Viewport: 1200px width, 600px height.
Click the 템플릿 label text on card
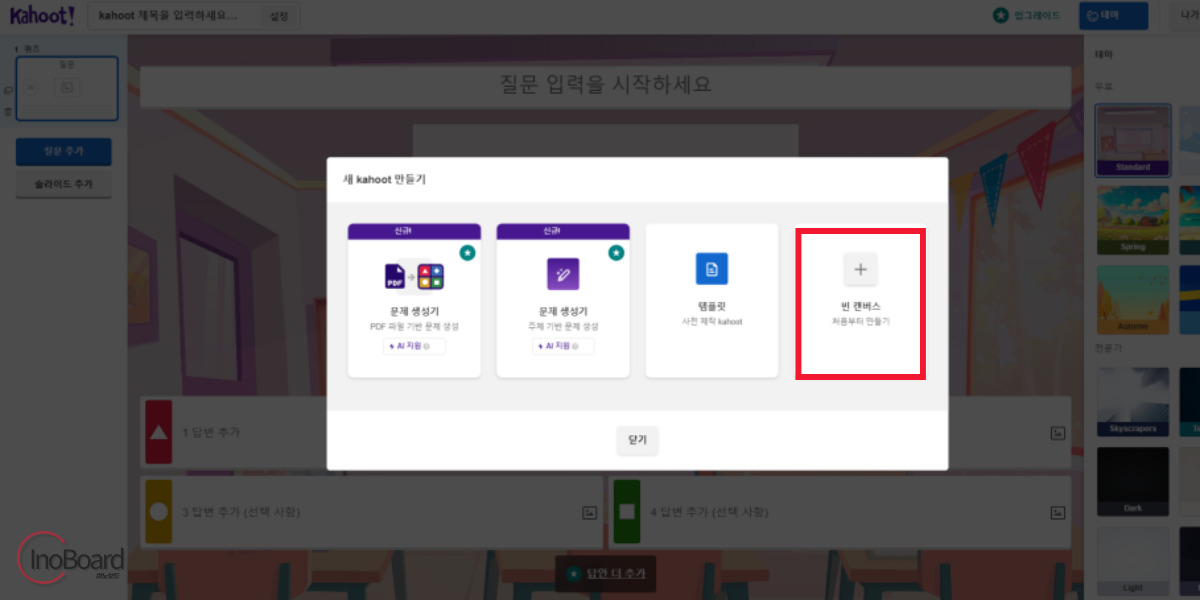(712, 306)
